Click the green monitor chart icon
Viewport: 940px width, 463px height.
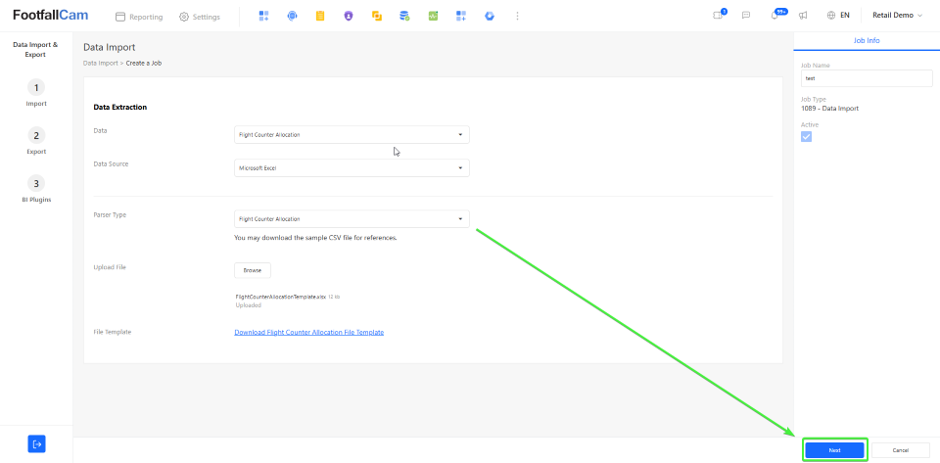(433, 16)
